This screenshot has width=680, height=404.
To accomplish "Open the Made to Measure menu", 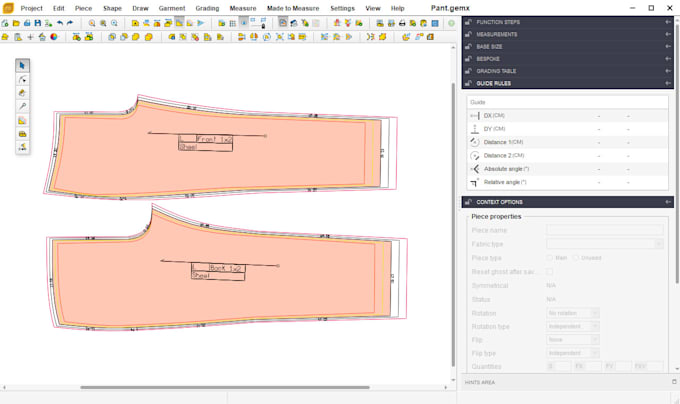I will click(x=293, y=7).
